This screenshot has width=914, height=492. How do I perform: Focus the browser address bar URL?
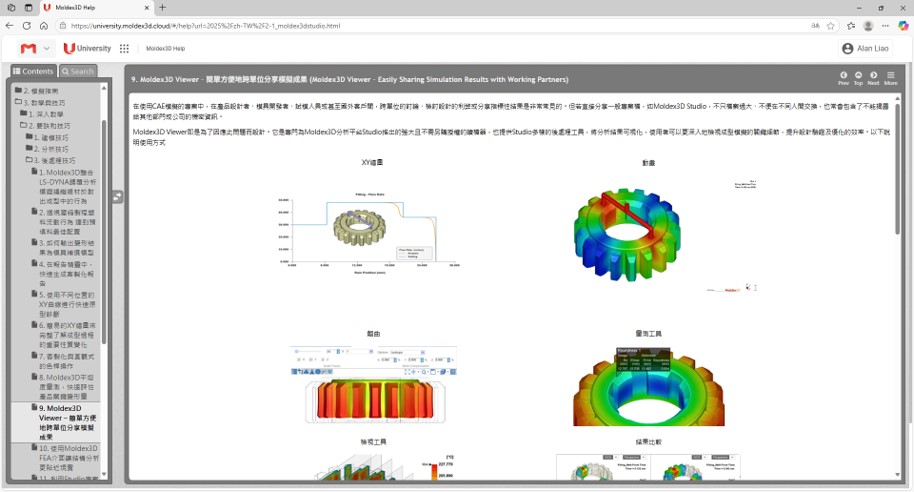click(x=205, y=26)
